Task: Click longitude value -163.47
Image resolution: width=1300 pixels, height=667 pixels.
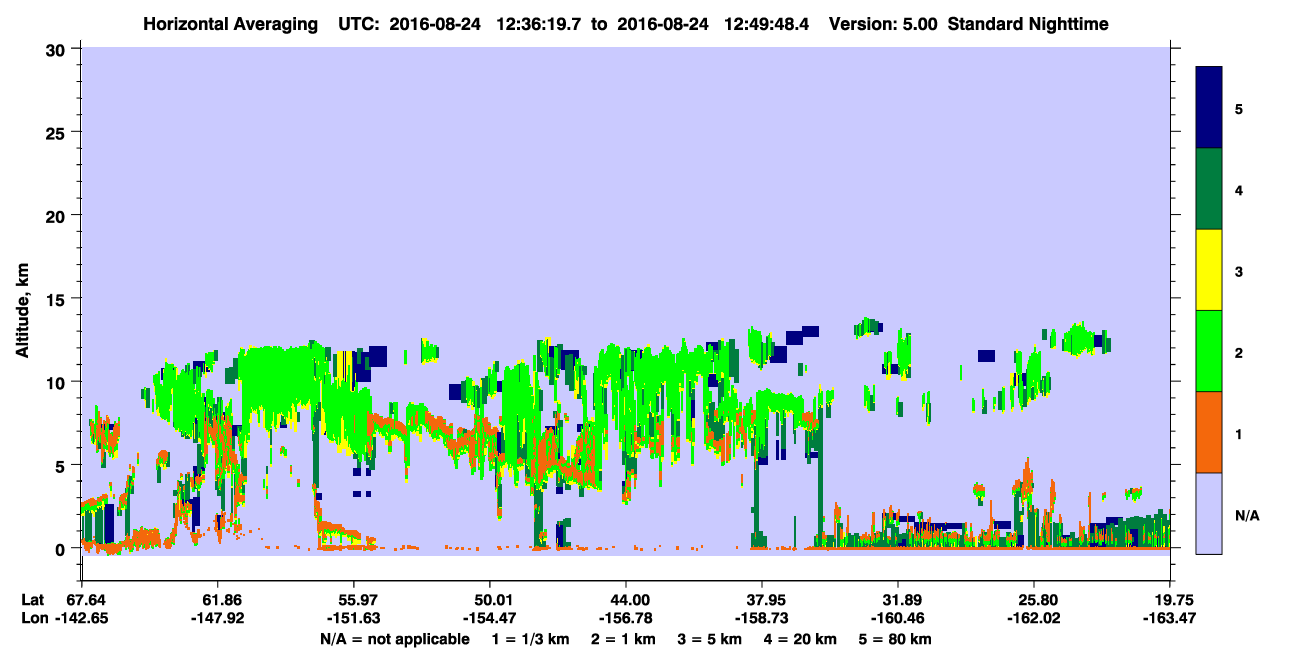Action: (x=1170, y=618)
